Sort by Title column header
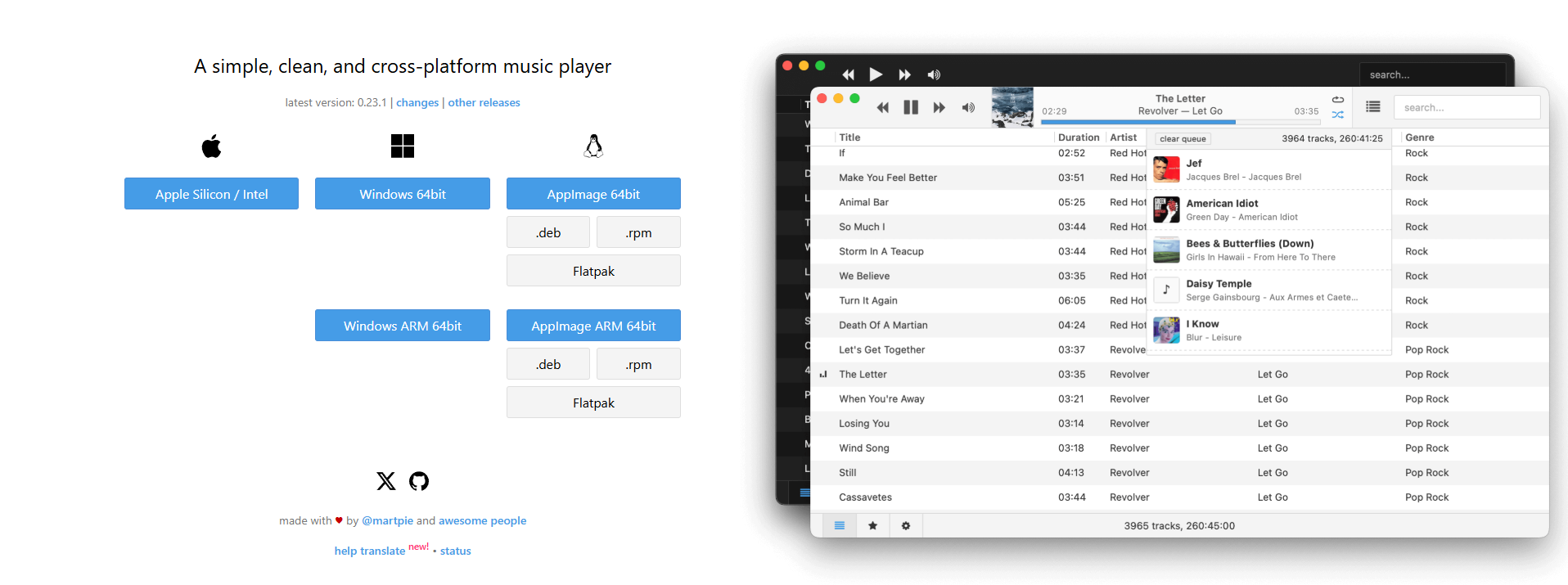The width and height of the screenshot is (1568, 585). click(x=849, y=137)
